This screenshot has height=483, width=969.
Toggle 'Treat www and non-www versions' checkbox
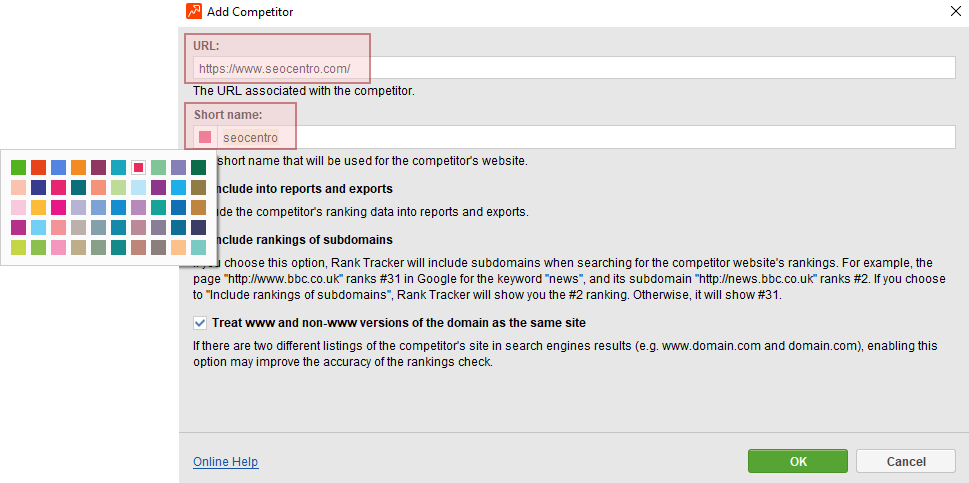[200, 322]
